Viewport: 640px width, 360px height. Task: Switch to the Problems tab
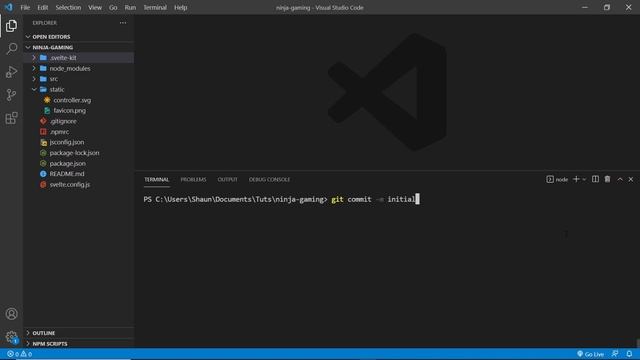point(193,180)
